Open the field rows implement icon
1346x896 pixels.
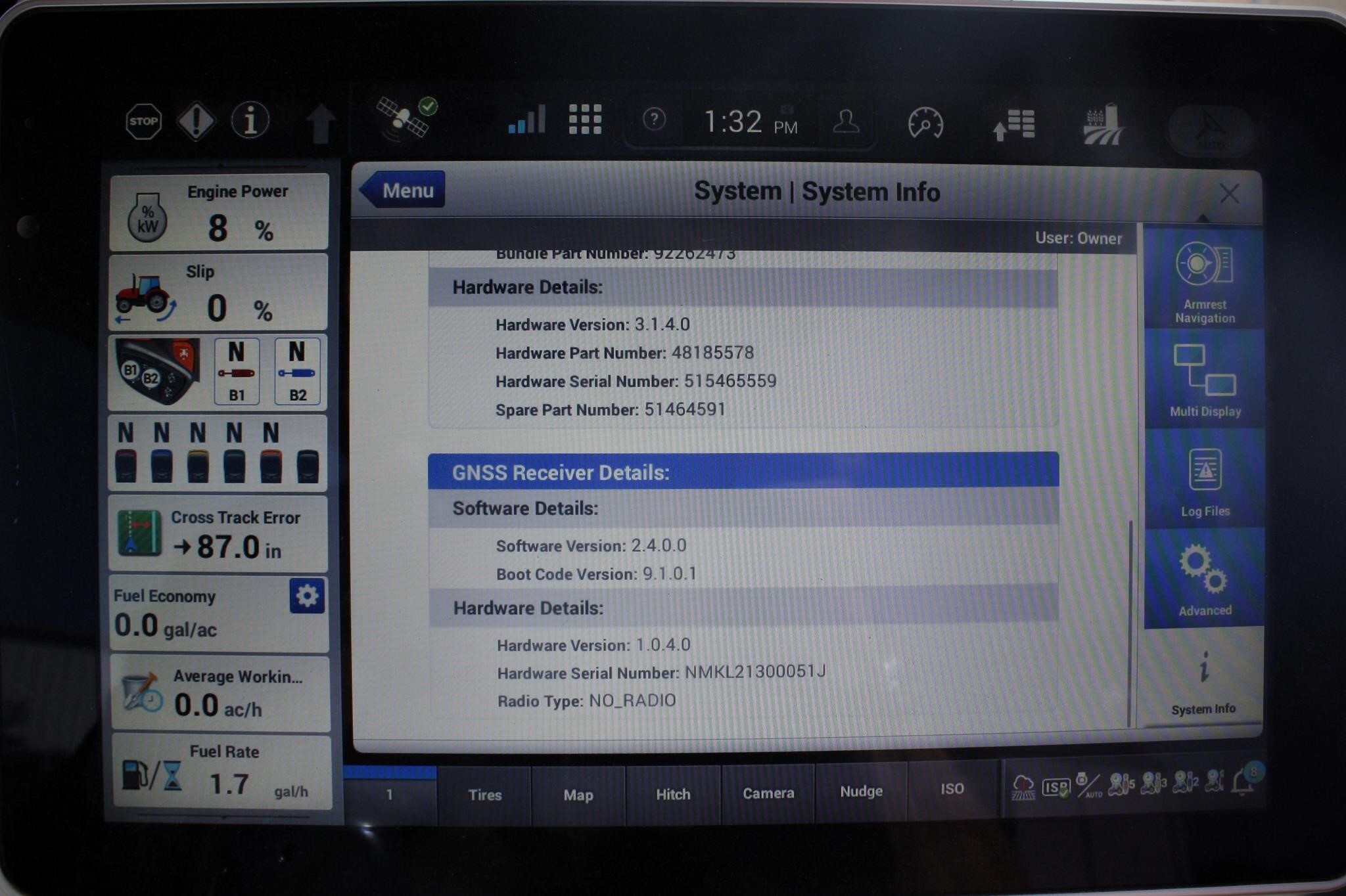click(1103, 124)
